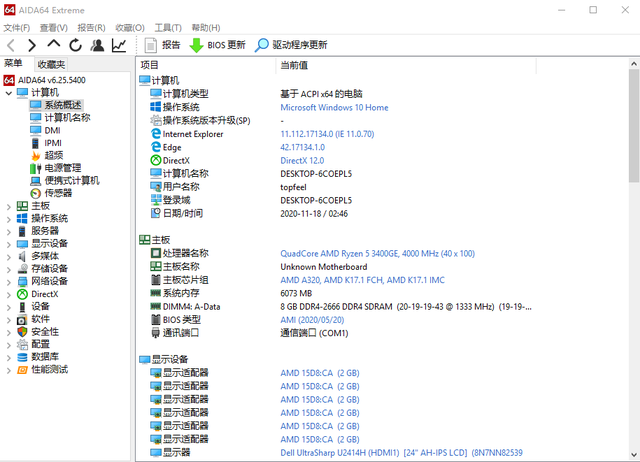The height and width of the screenshot is (462, 640).
Task: Click the 配置 tree icon
Action: click(22, 344)
